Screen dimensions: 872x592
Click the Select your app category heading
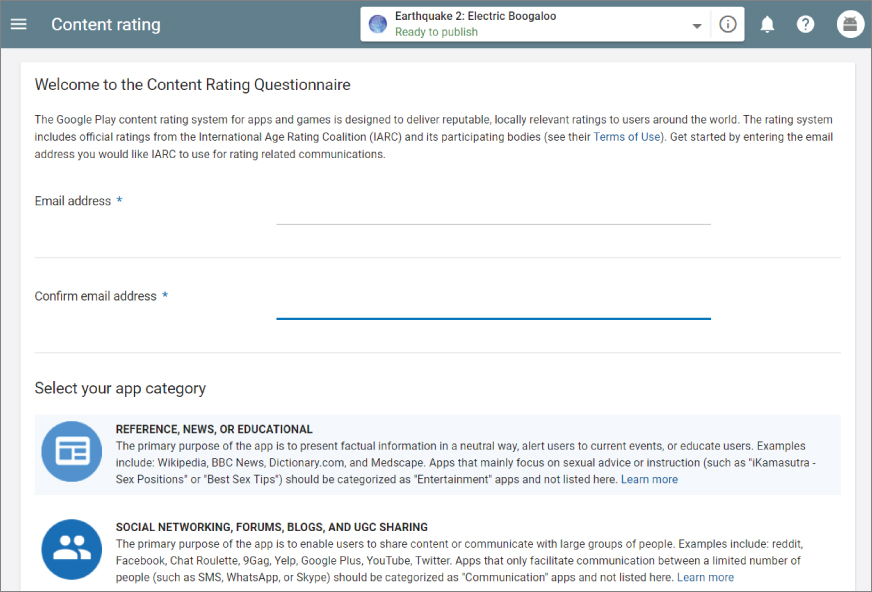[x=120, y=388]
